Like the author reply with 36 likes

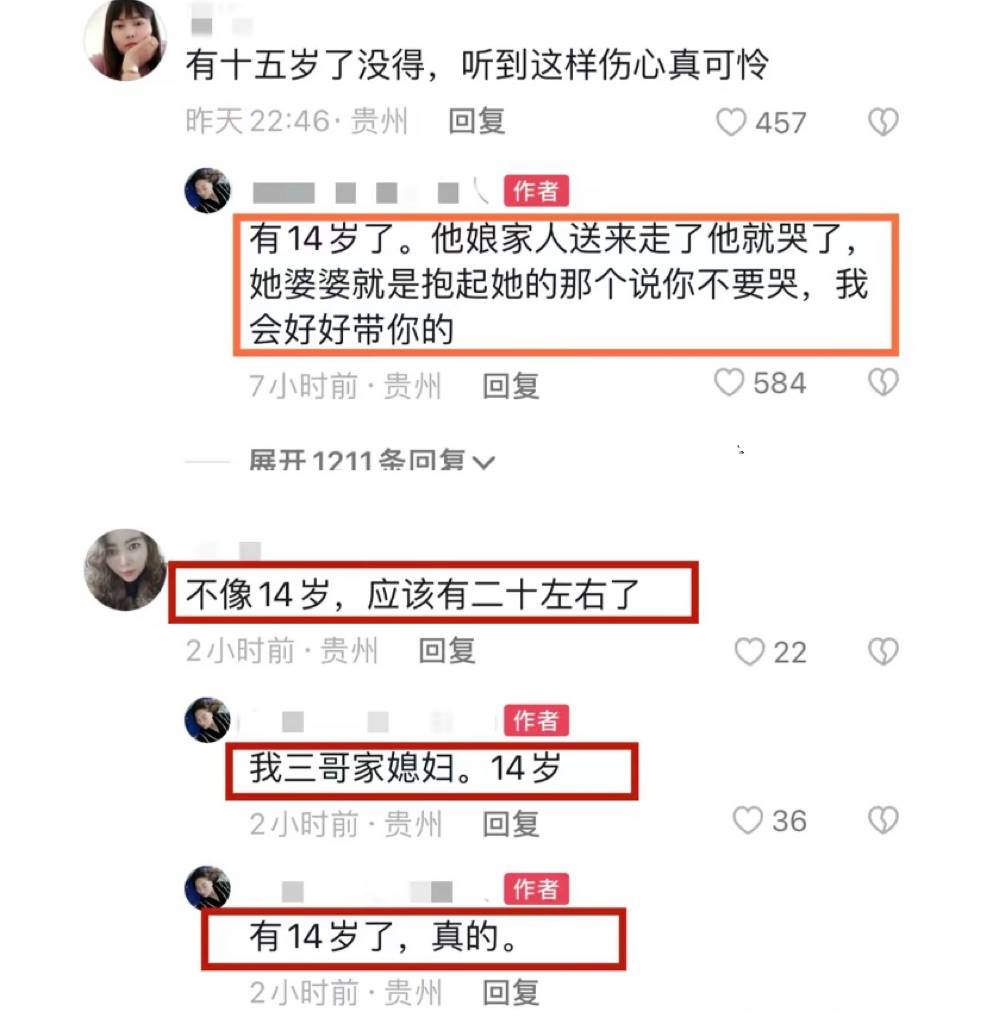pos(748,820)
